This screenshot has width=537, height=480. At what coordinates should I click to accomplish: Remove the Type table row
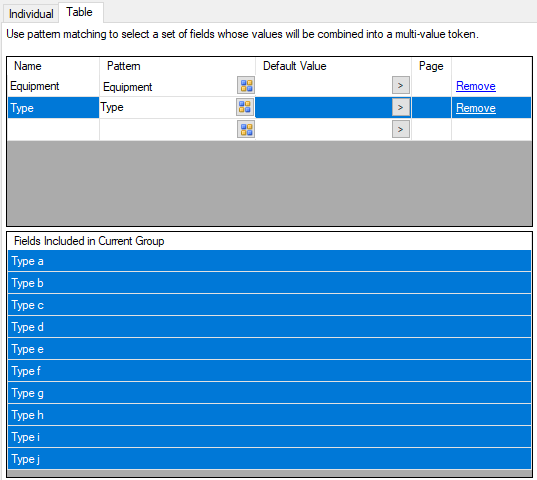(x=476, y=108)
